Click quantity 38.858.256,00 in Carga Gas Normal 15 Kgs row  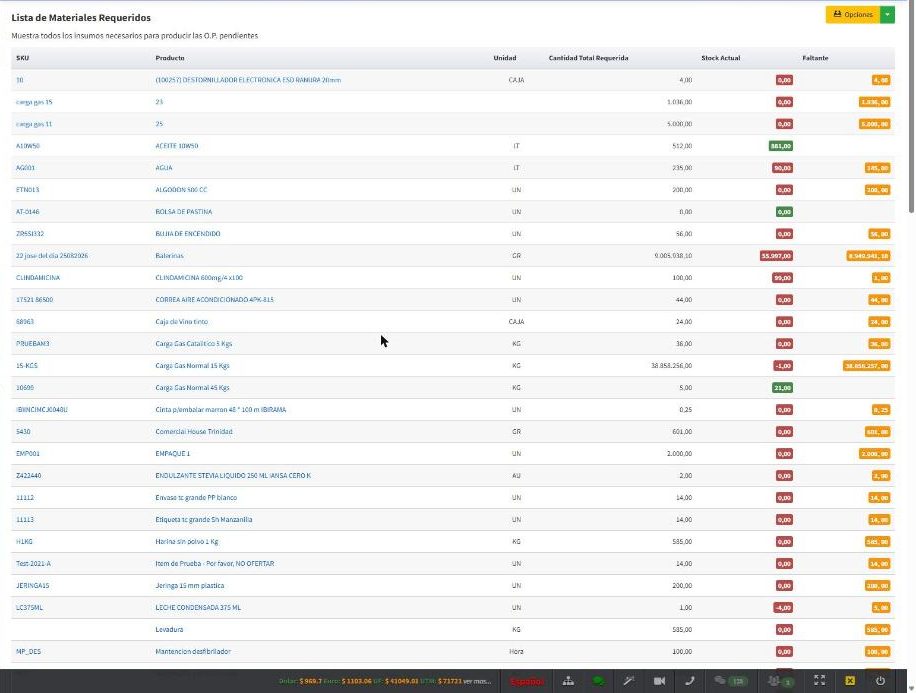coord(672,366)
